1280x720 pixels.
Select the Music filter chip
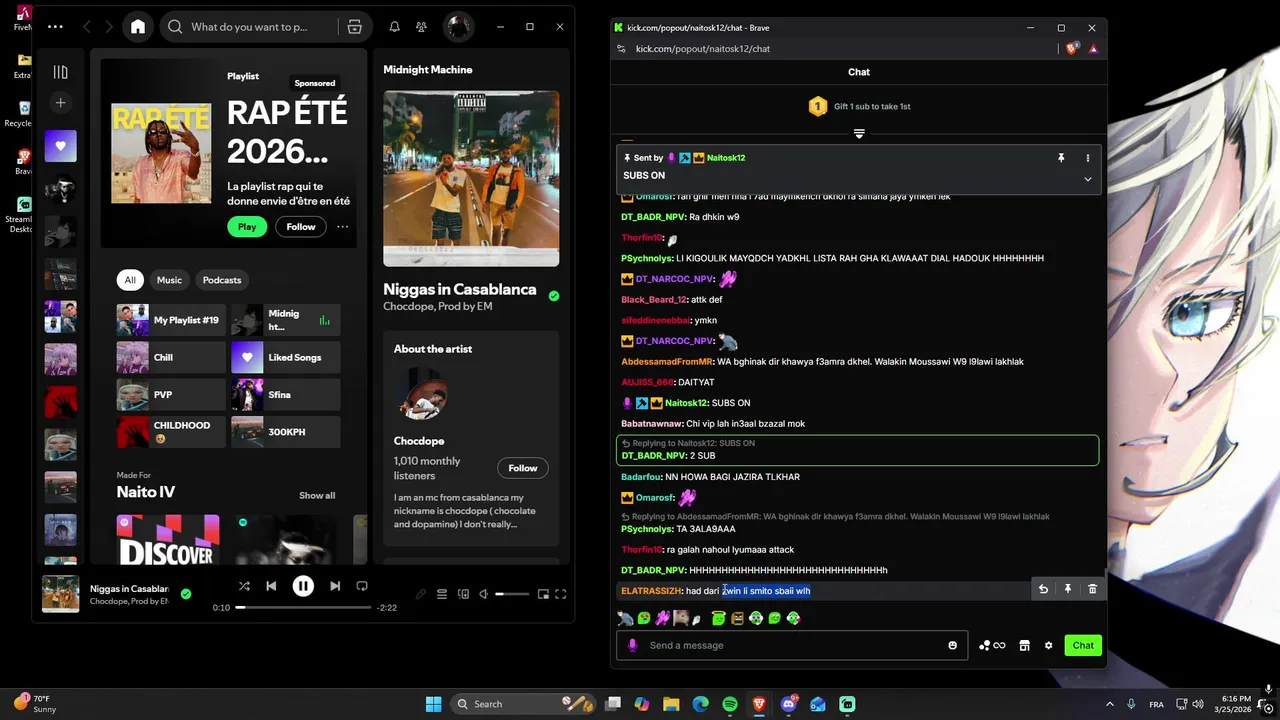pos(169,280)
